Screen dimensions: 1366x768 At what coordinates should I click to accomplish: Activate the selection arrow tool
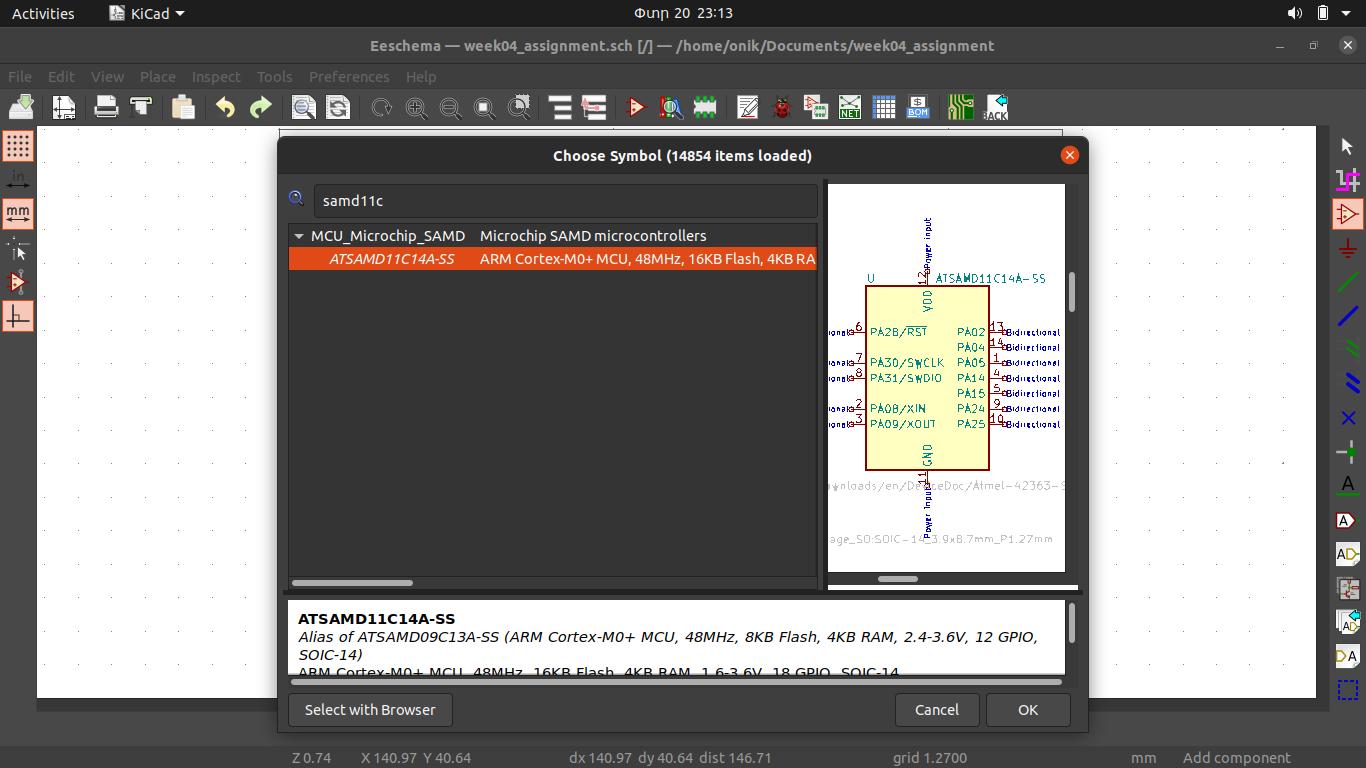[x=1347, y=146]
